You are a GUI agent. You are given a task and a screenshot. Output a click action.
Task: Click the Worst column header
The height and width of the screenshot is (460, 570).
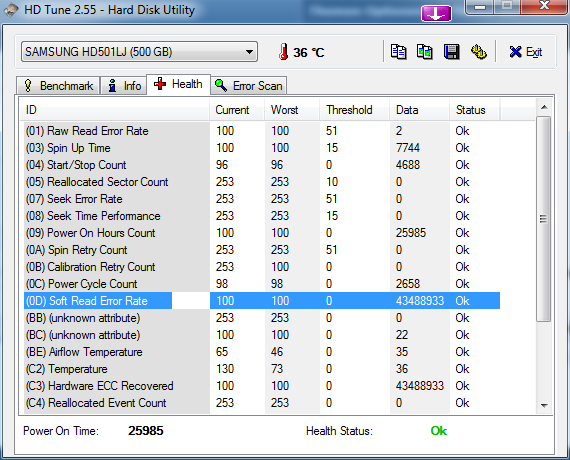292,110
